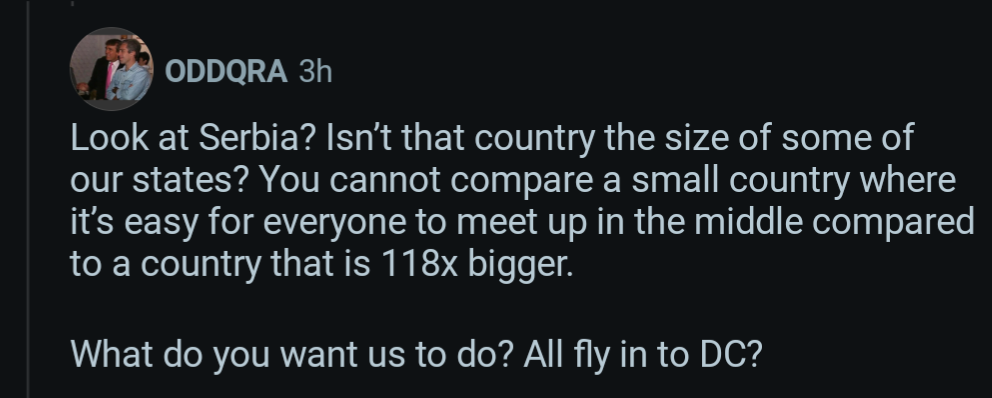This screenshot has width=992, height=398.
Task: Click the line starting "our states? You cannot"
Action: (512, 180)
